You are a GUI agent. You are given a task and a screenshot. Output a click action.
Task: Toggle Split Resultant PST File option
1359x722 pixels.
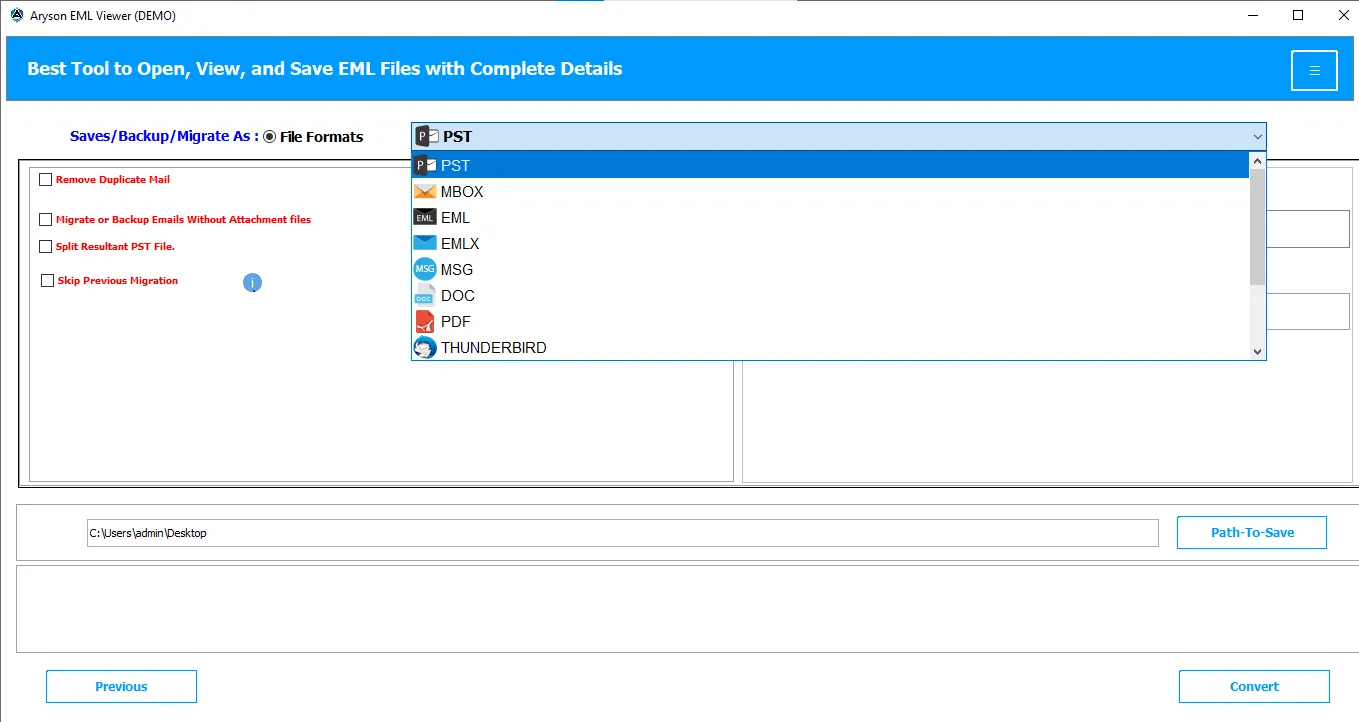pyautogui.click(x=46, y=247)
